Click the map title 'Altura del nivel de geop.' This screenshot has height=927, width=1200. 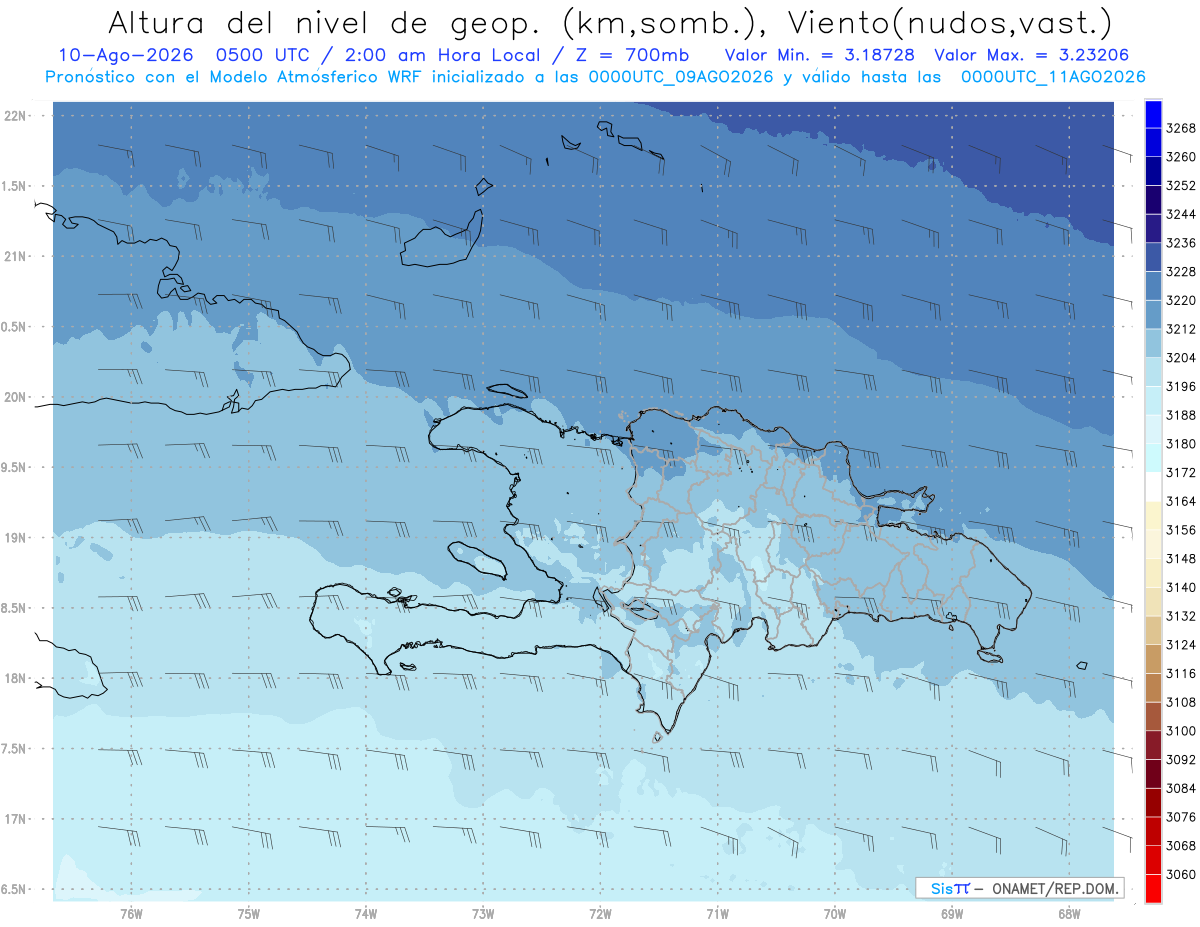[x=326, y=22]
